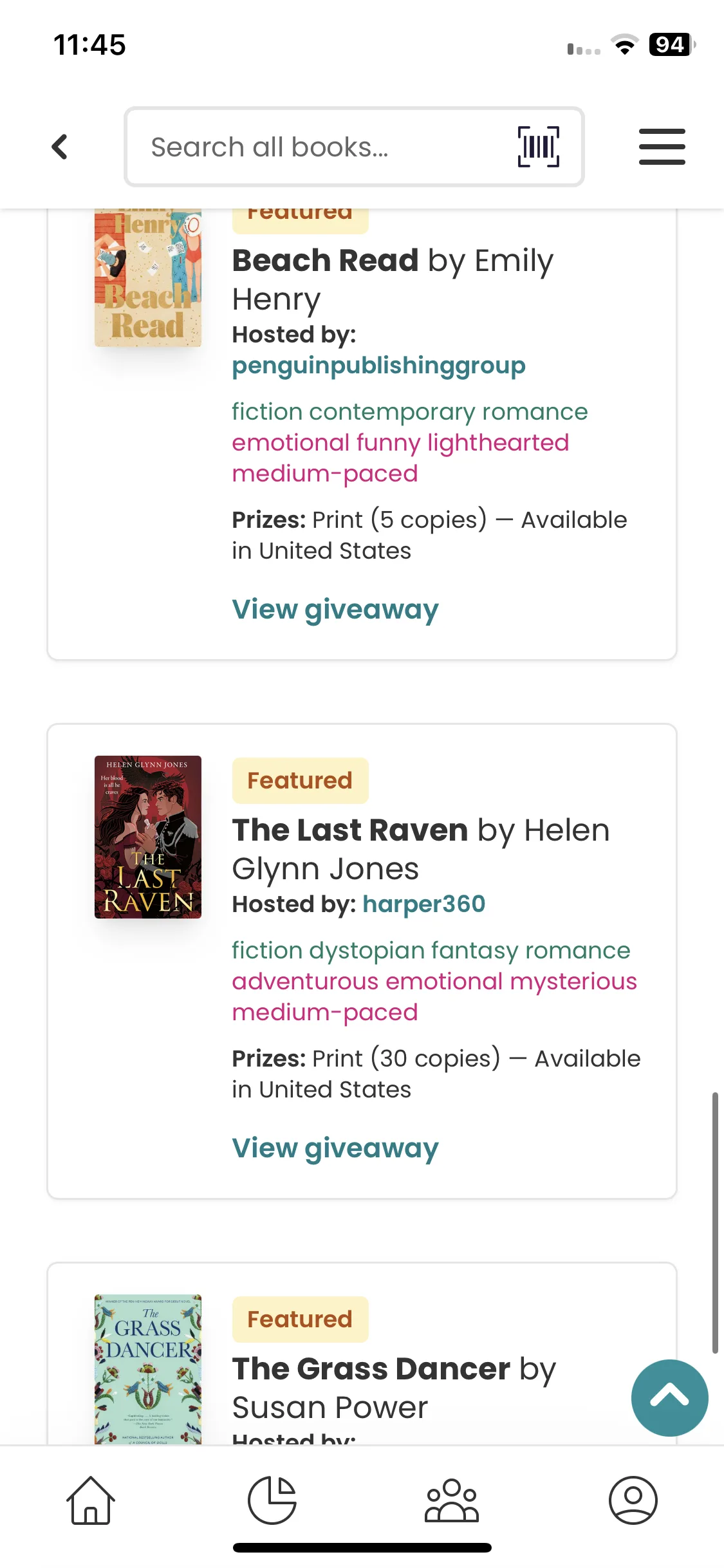
Task: Open The Grass Dancer book title
Action: tap(371, 1369)
